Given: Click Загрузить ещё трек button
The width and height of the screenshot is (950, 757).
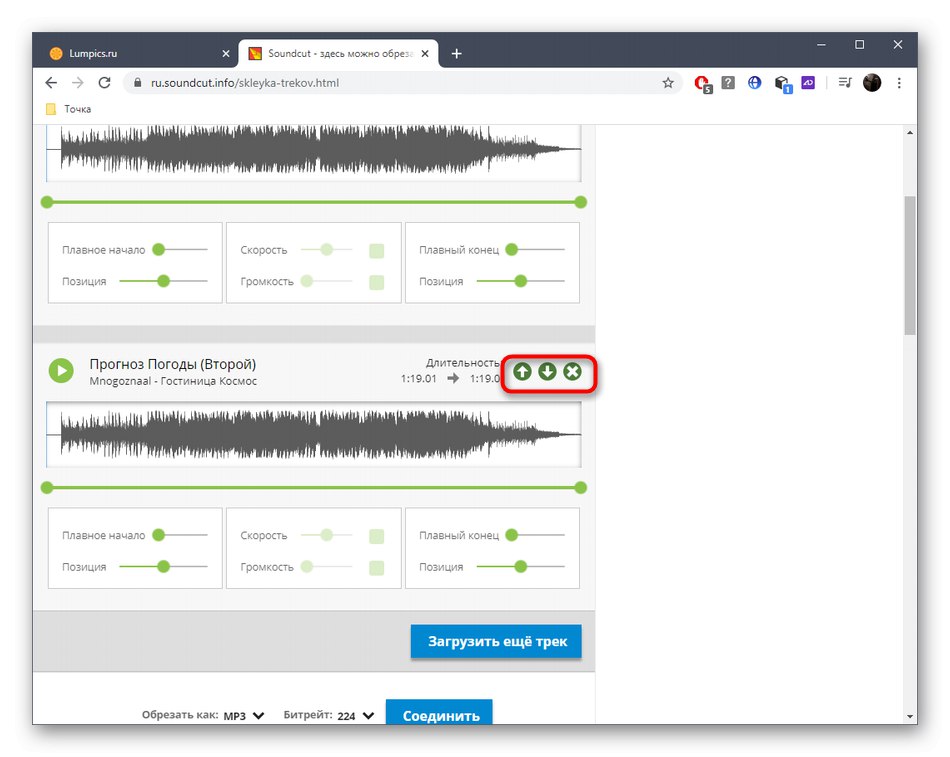Looking at the screenshot, I should click(x=496, y=641).
